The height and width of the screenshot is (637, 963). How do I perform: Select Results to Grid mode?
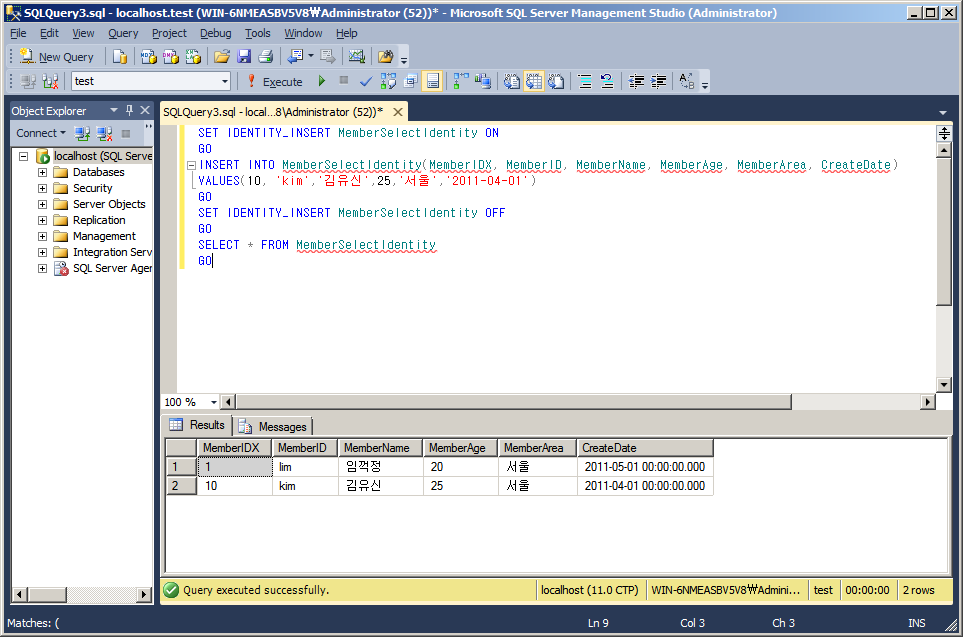[534, 81]
